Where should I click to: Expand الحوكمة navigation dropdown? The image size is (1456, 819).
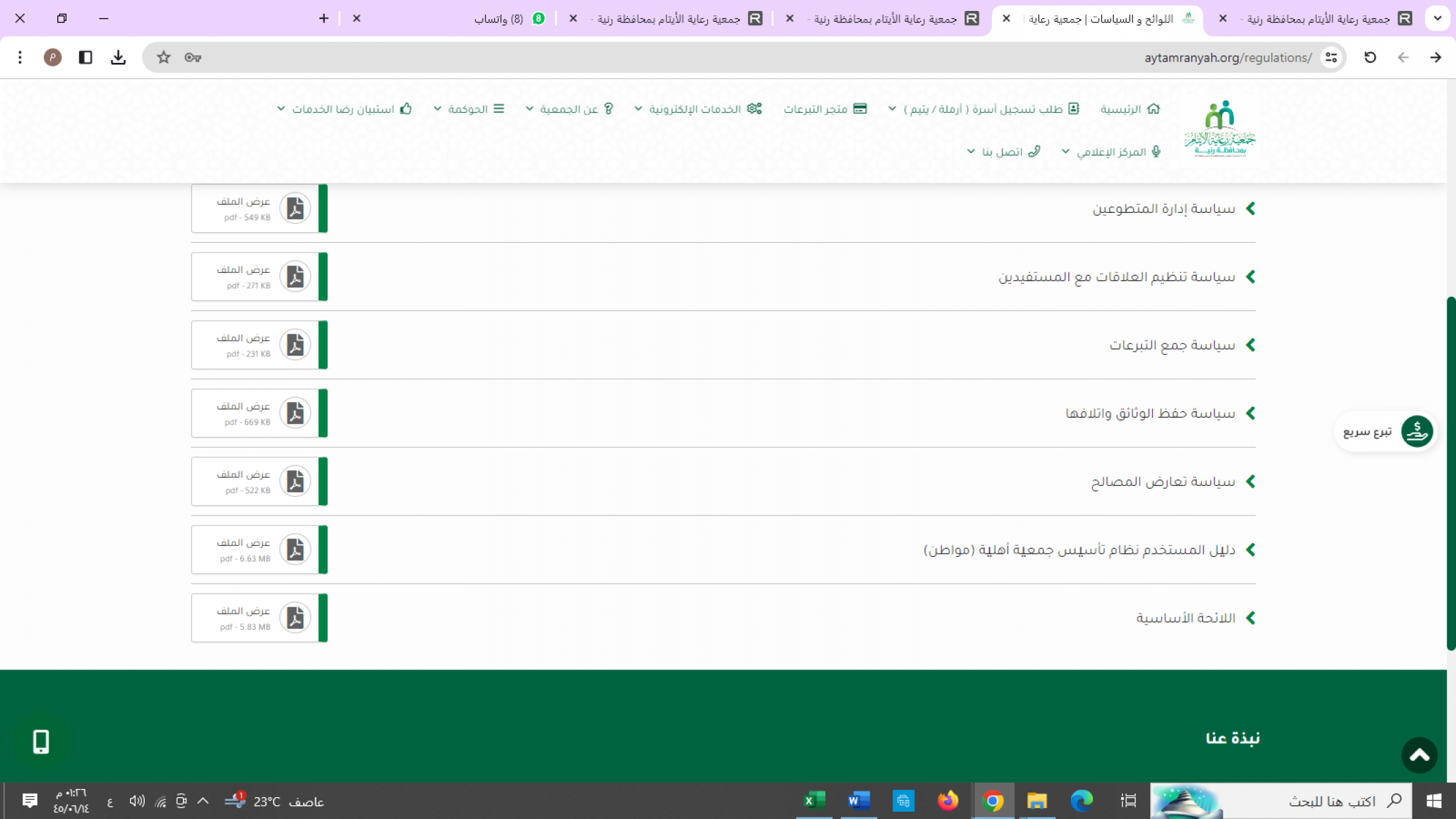click(468, 109)
